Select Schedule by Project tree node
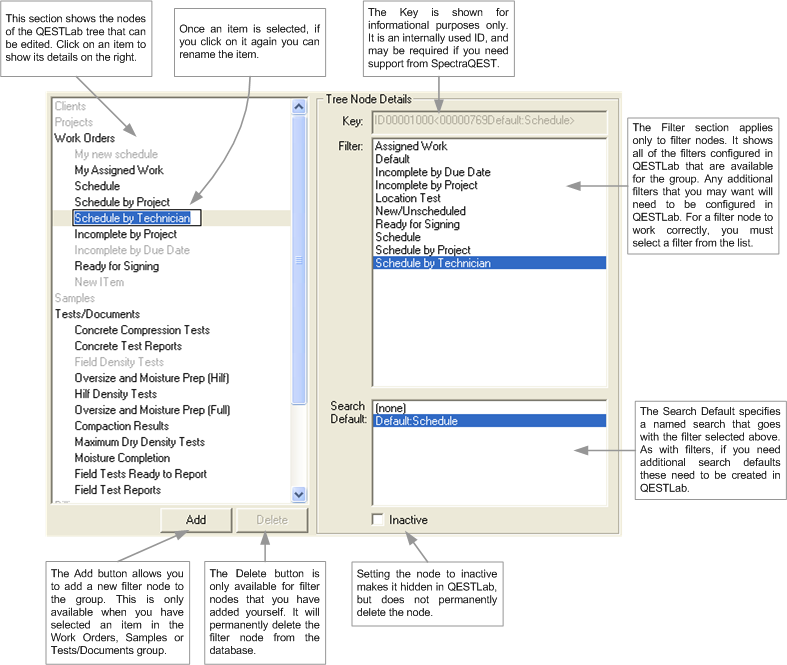This screenshot has height=665, width=787. pyautogui.click(x=122, y=202)
